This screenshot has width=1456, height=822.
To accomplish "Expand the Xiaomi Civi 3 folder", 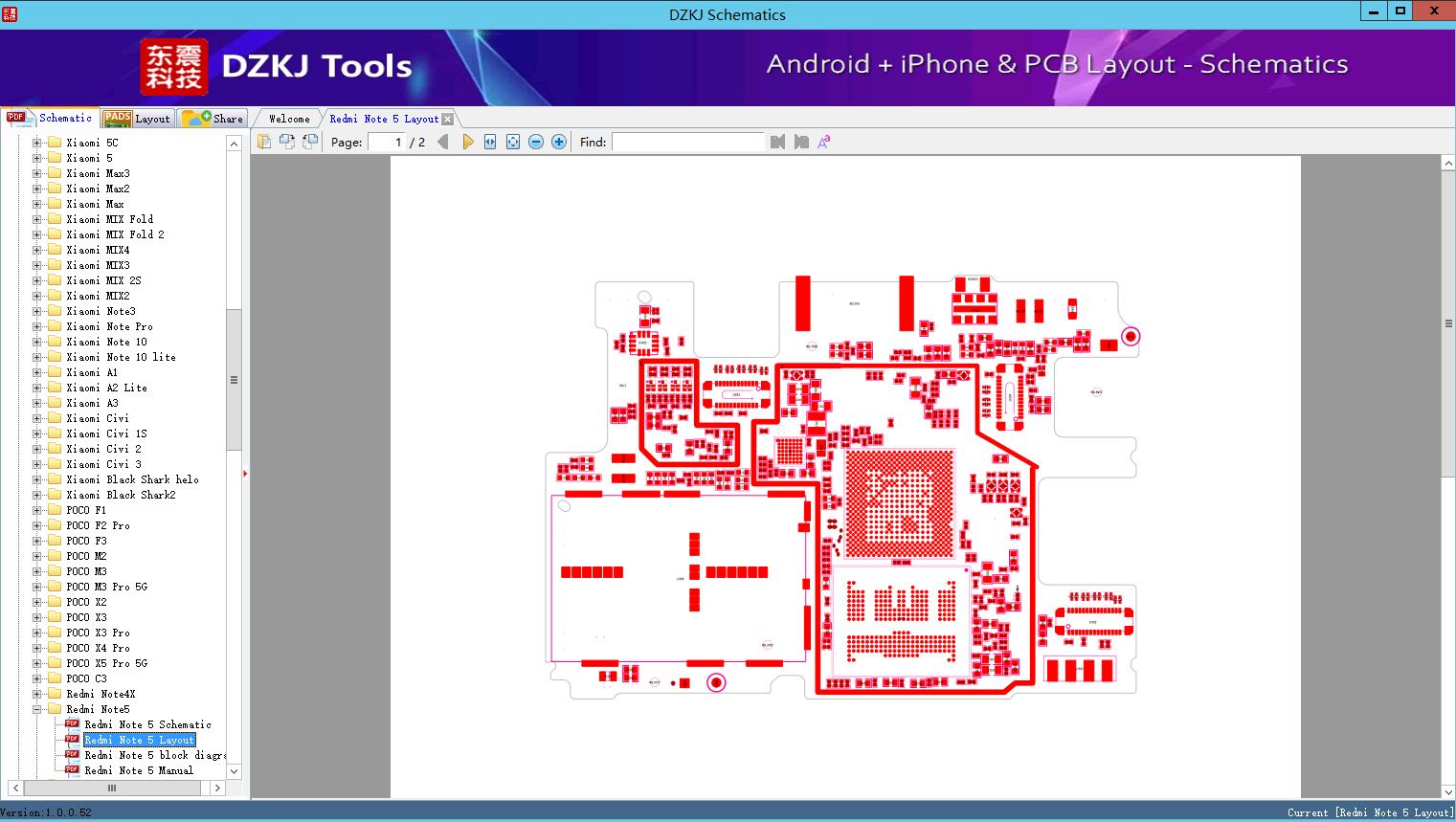I will point(36,464).
